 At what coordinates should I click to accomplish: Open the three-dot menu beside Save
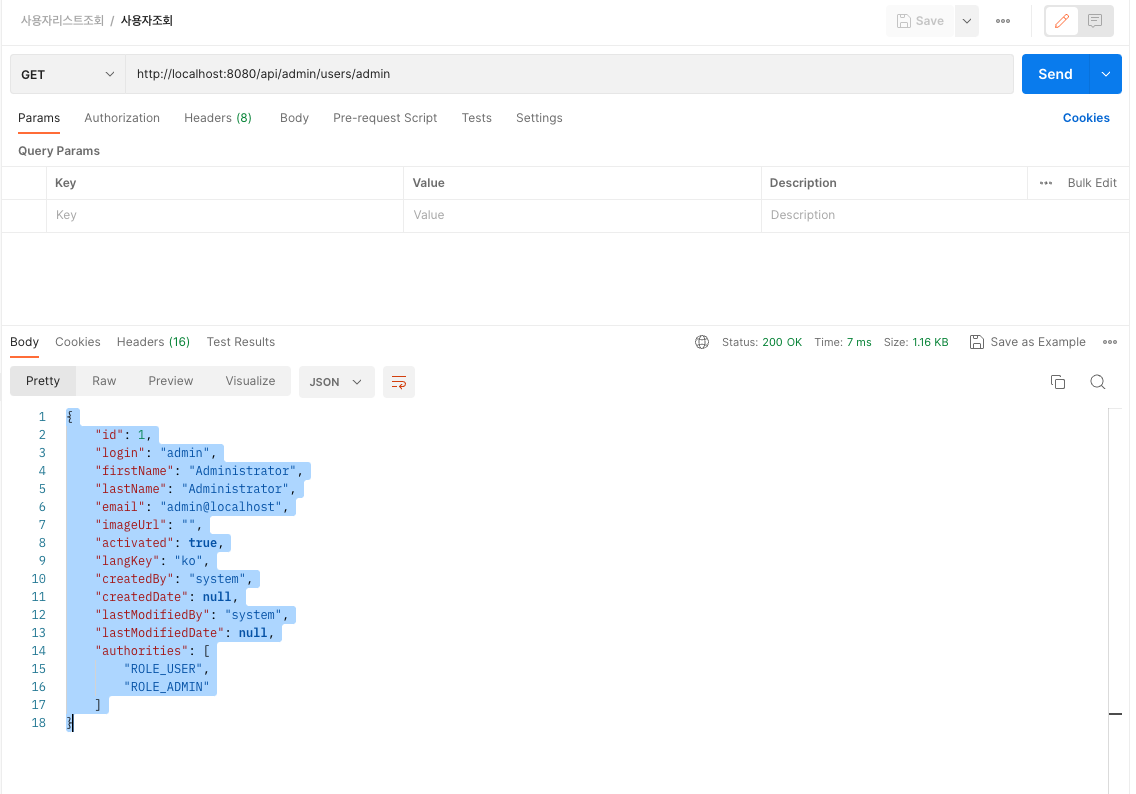coord(1003,21)
